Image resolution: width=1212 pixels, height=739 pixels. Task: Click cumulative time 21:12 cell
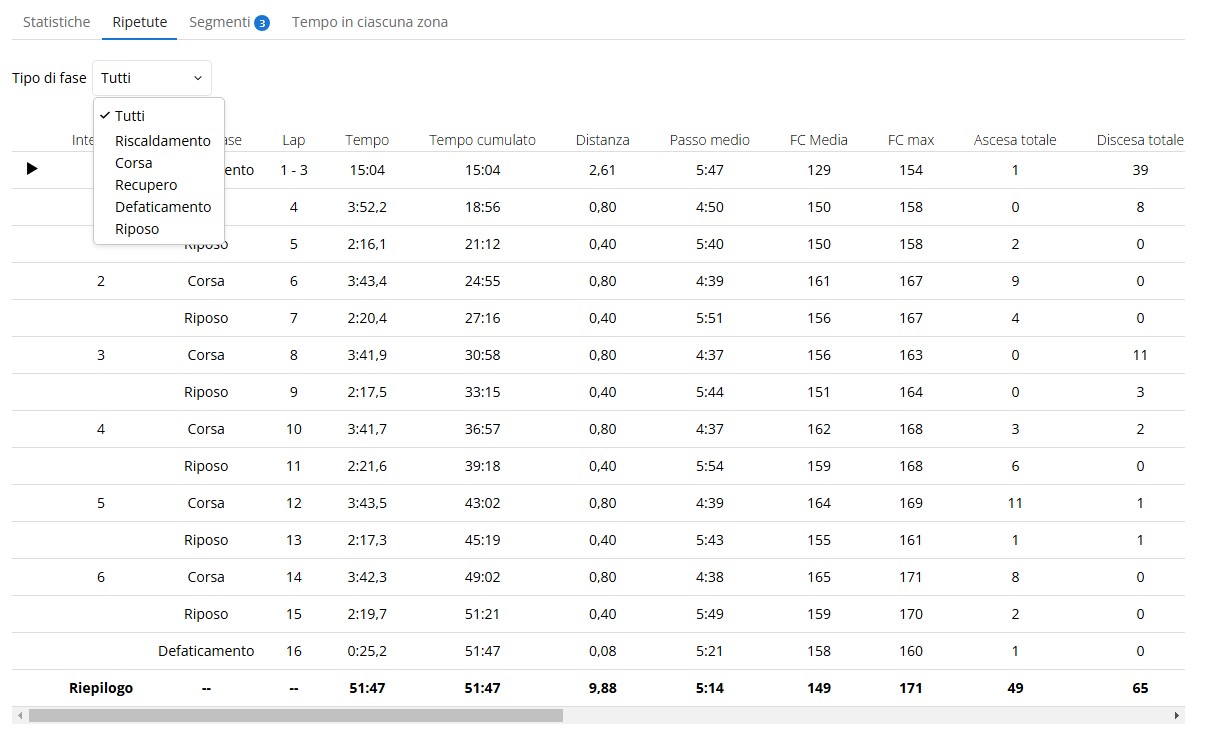(482, 244)
